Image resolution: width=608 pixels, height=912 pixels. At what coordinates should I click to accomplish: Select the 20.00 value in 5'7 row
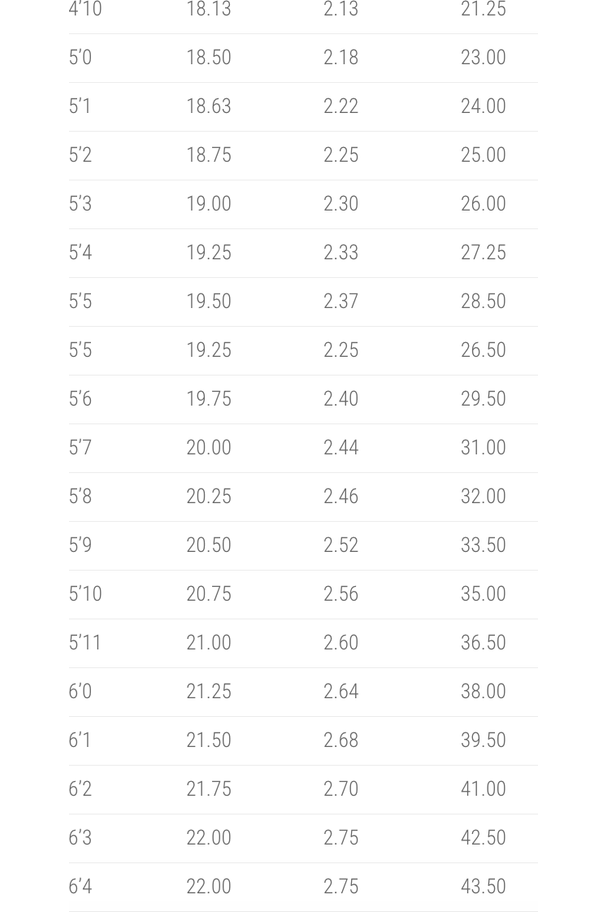point(208,448)
